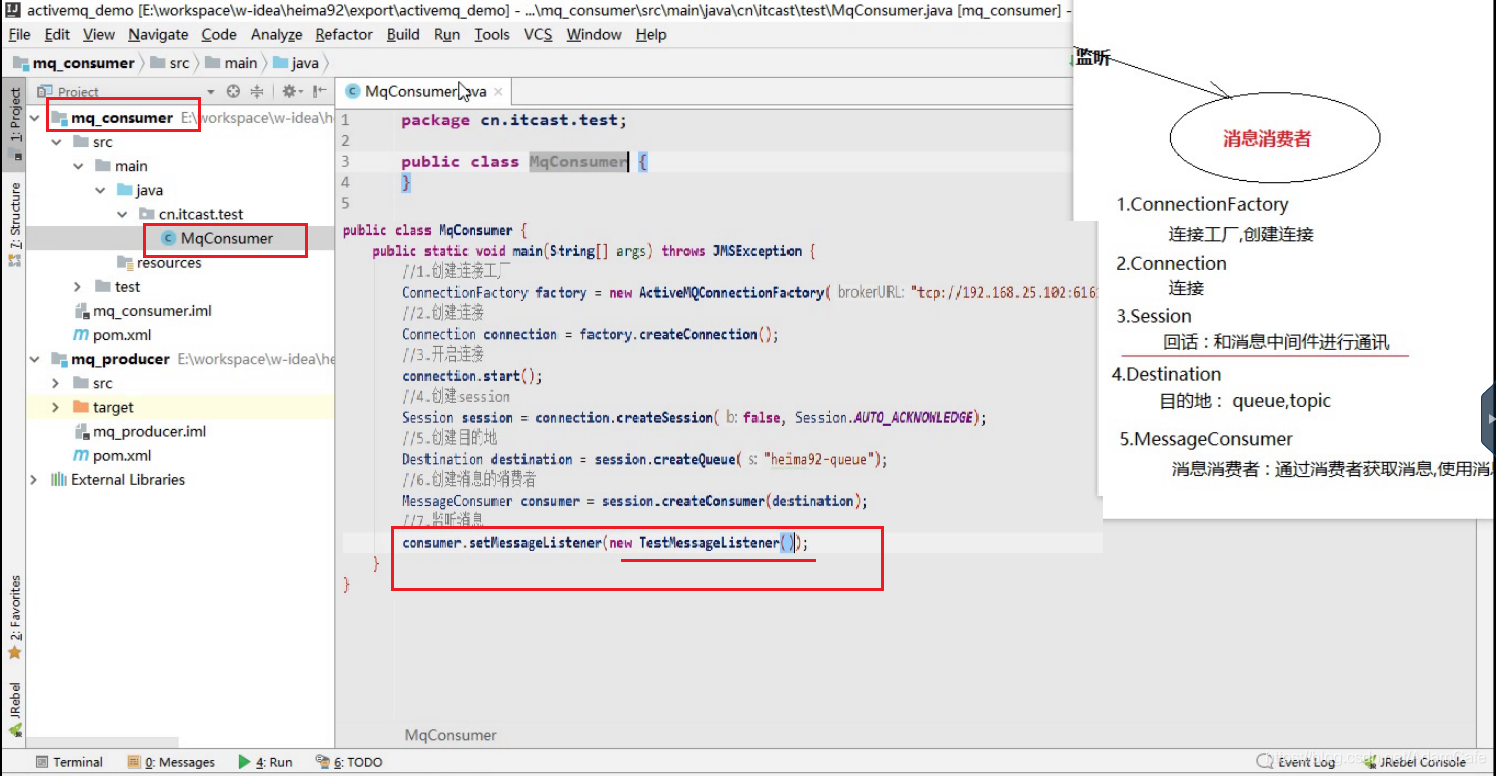The image size is (1496, 776).
Task: Open the JRebel Console
Action: tap(1415, 762)
